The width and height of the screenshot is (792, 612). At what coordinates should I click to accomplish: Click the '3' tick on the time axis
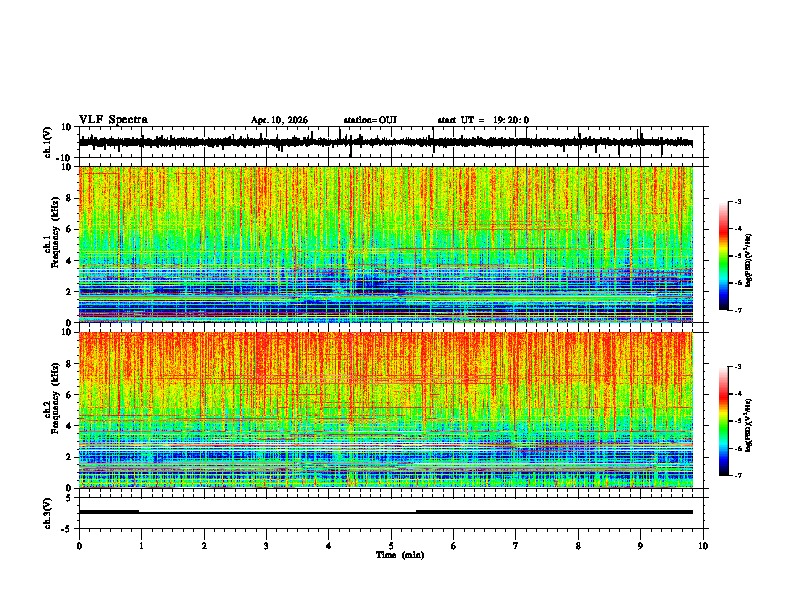pos(266,546)
